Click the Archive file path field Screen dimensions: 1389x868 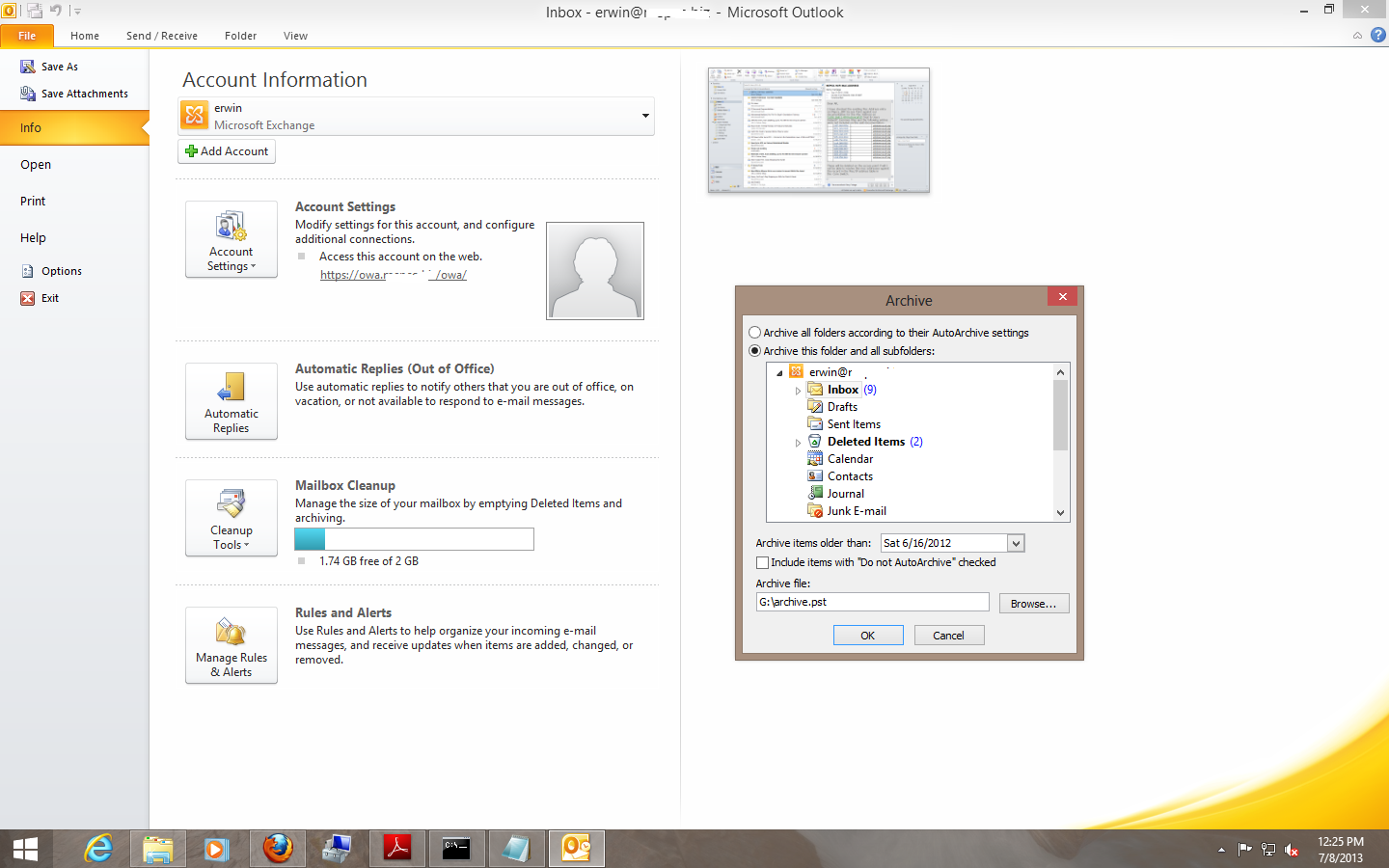click(x=872, y=602)
